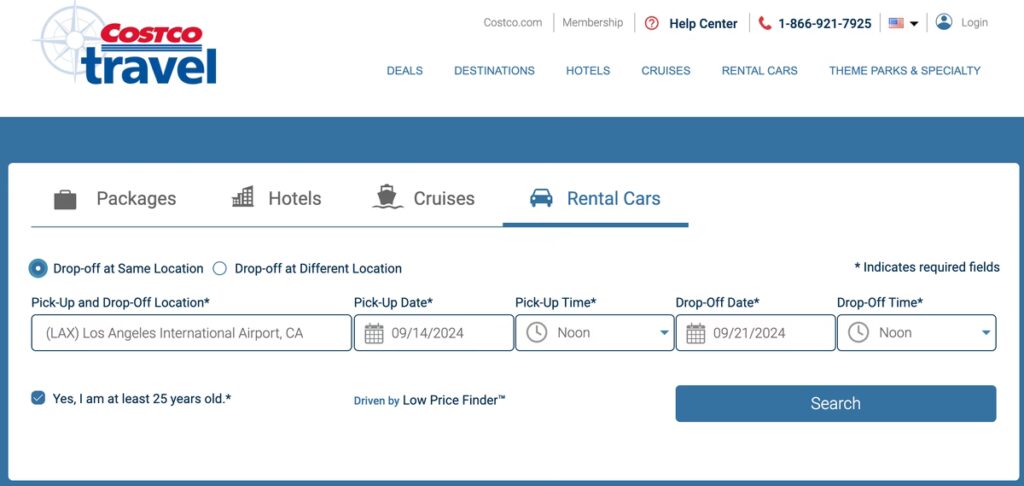This screenshot has height=486, width=1024.
Task: Click the user profile Login icon
Action: click(944, 22)
